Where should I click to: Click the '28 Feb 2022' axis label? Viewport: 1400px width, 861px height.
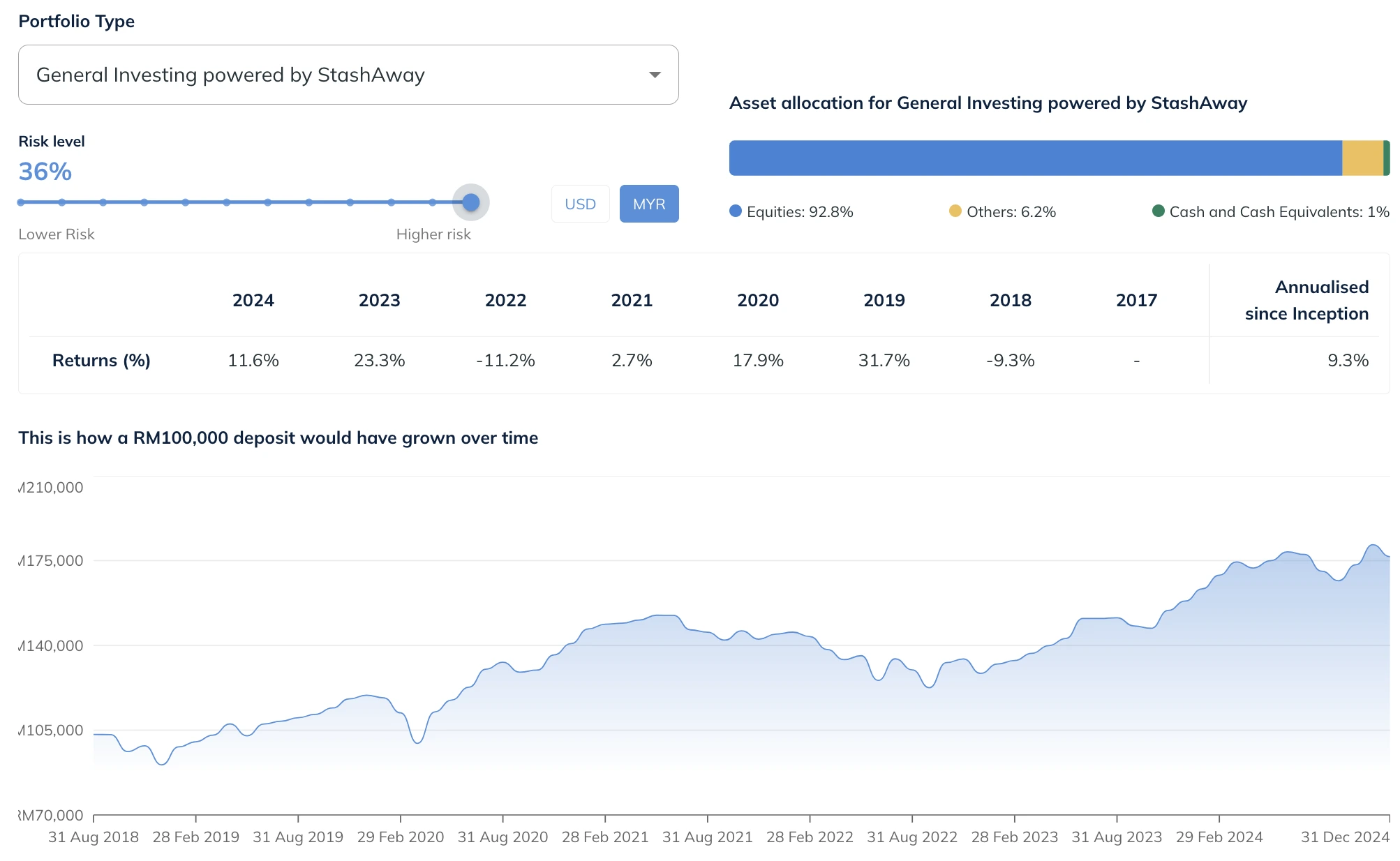[x=810, y=837]
